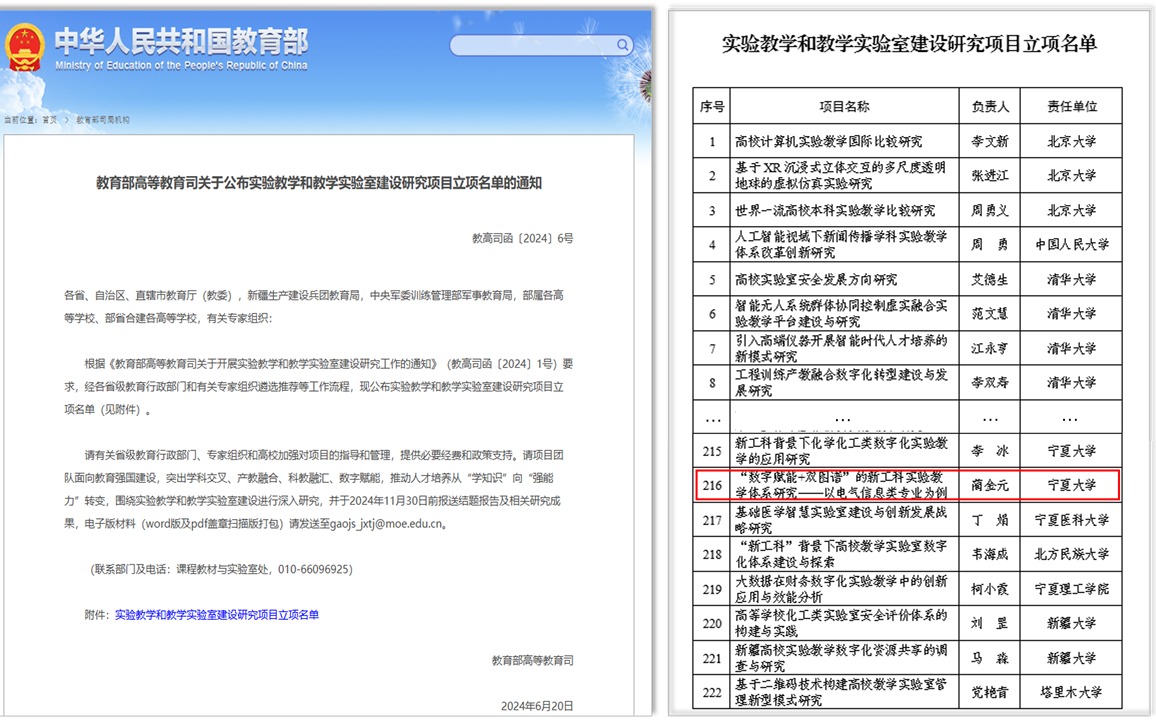Click project 高校计算机实验教学国际比较研究 in row 1
Viewport: 1156px width, 720px height.
click(x=828, y=142)
